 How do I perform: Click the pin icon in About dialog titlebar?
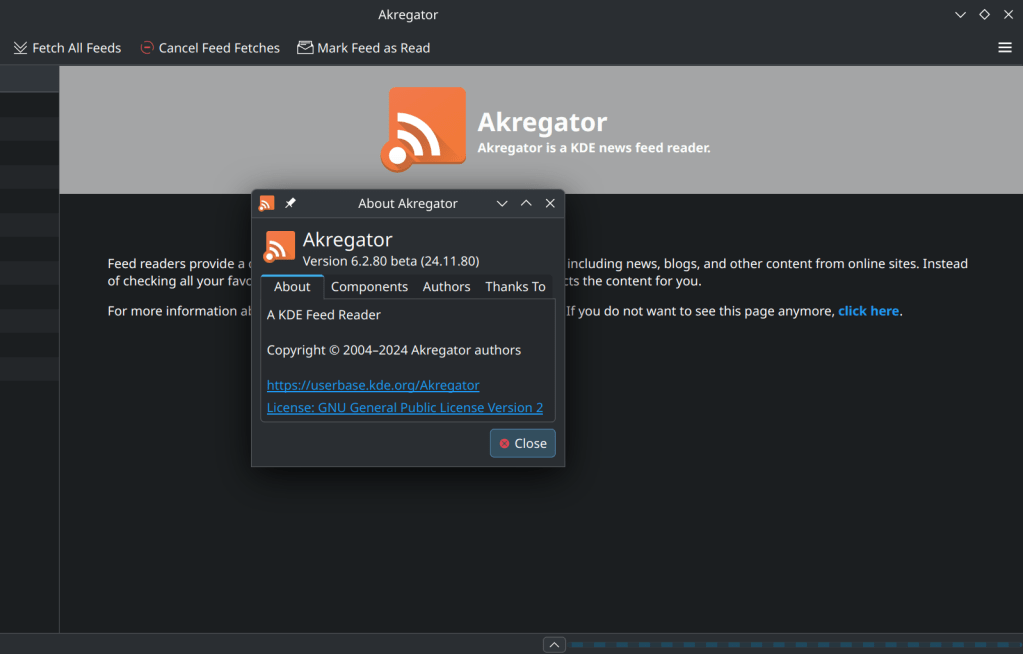click(x=290, y=203)
